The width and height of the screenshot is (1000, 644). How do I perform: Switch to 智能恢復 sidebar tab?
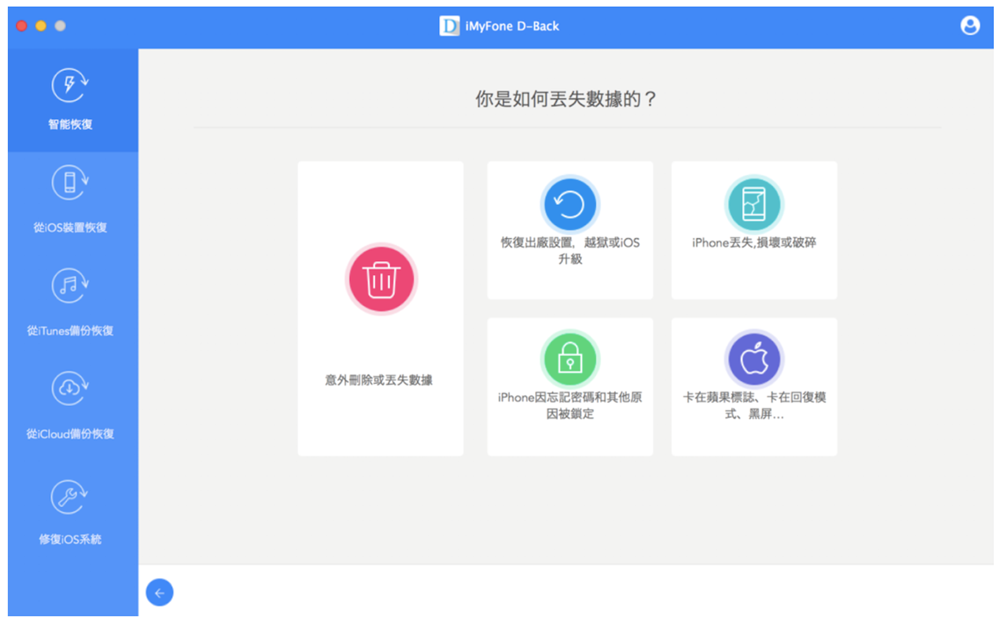(x=70, y=125)
